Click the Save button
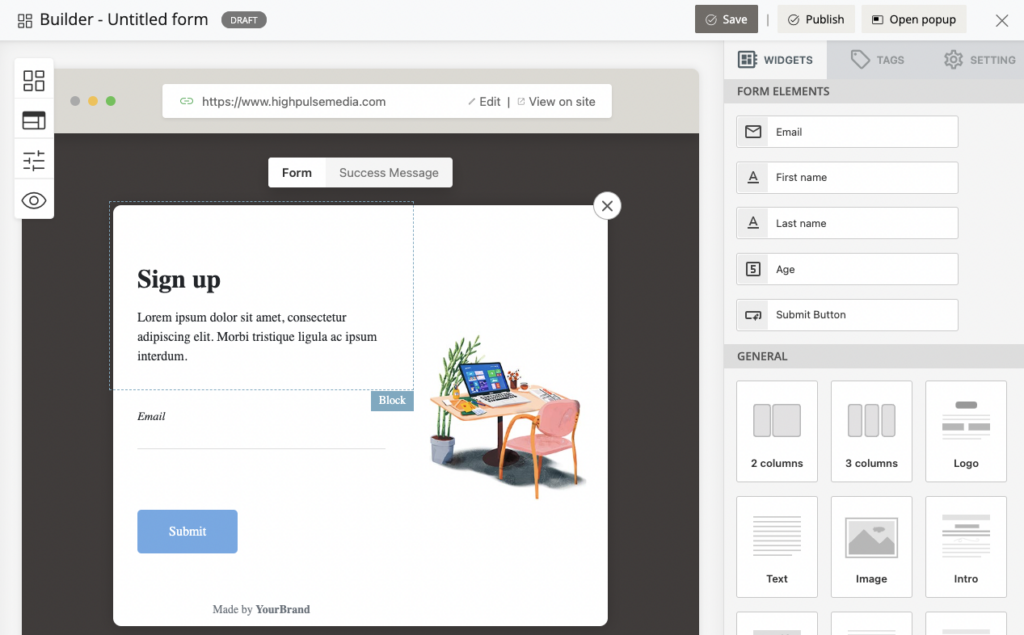 [x=726, y=19]
